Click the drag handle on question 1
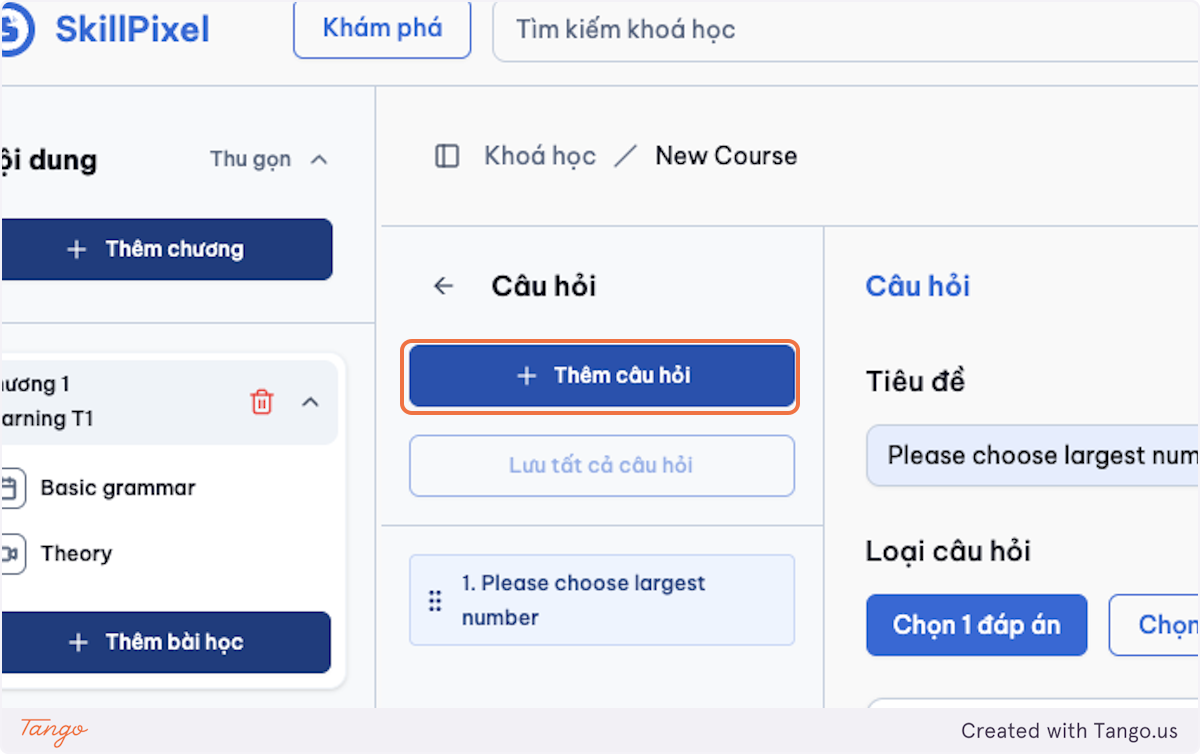 coord(435,600)
